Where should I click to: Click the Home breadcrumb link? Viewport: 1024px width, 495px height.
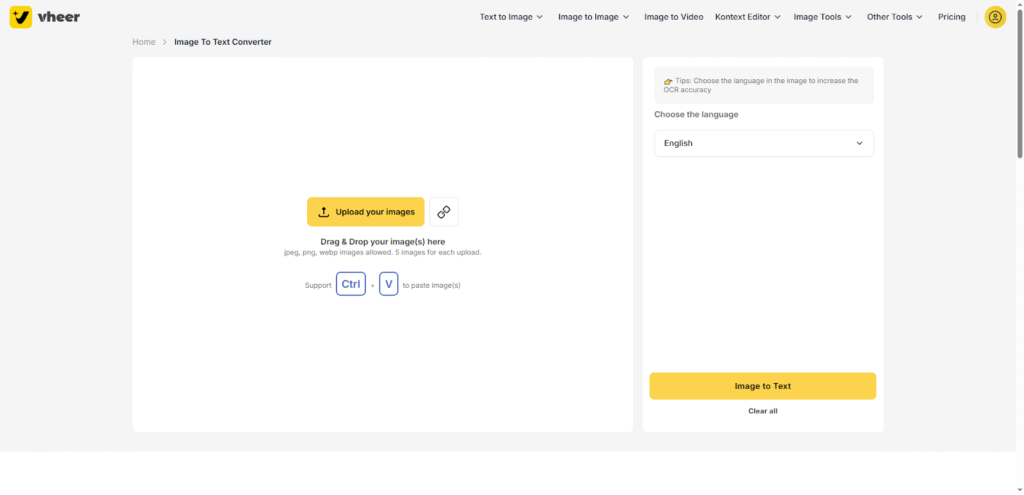click(x=144, y=42)
